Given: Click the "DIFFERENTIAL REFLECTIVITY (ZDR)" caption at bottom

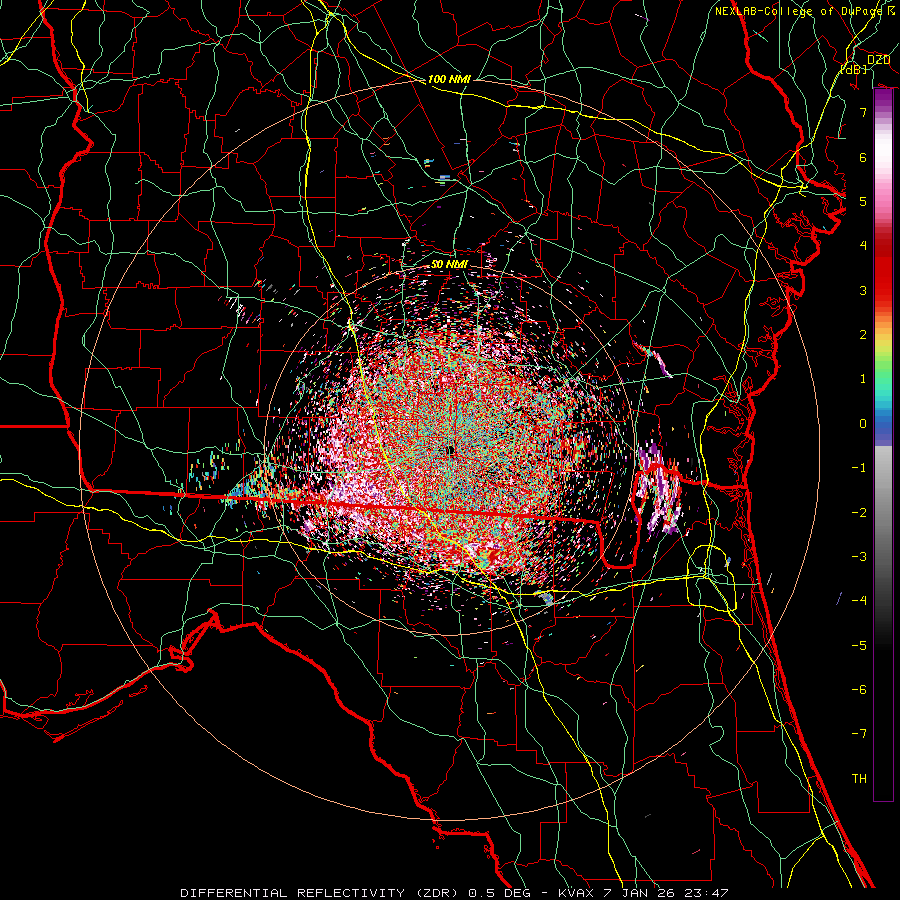Looking at the screenshot, I should coord(320,893).
